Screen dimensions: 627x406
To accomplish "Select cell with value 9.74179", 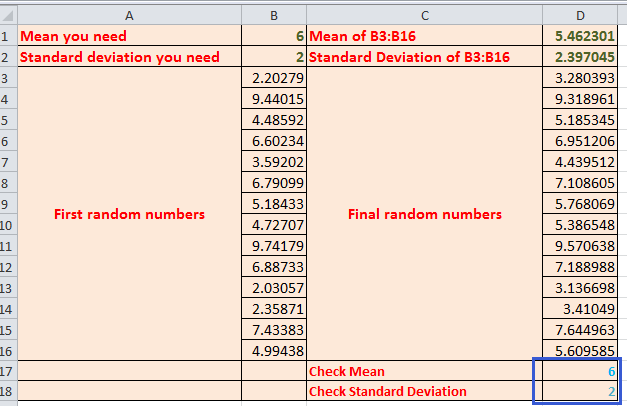I will click(x=274, y=246).
